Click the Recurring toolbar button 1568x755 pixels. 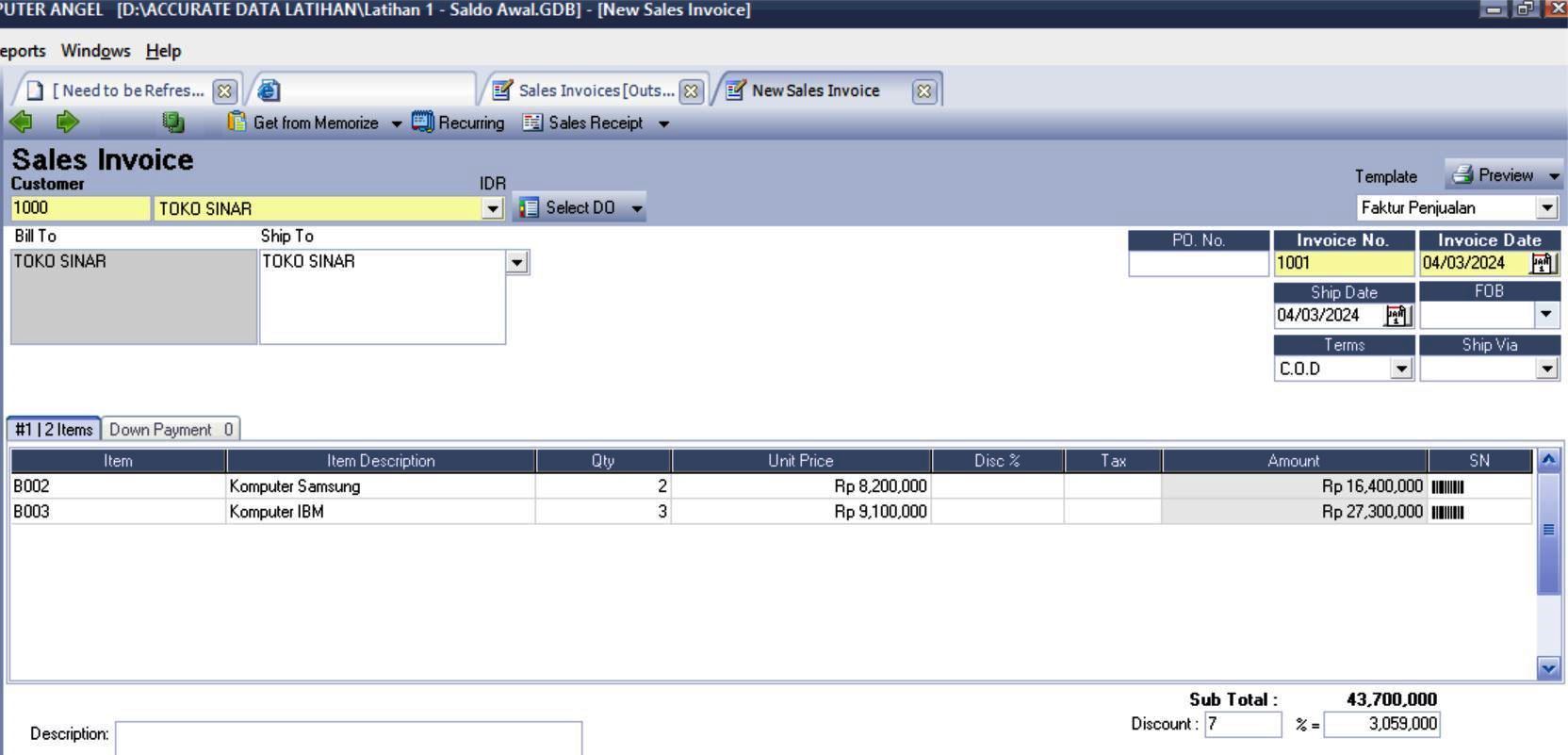click(x=459, y=123)
